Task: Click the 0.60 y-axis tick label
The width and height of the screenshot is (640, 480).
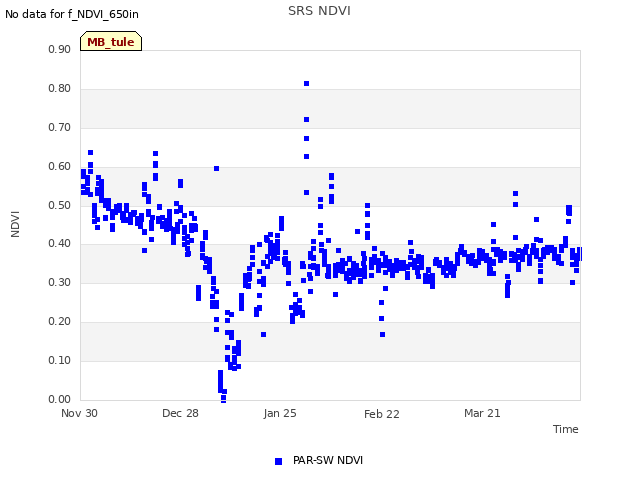Action: point(60,166)
